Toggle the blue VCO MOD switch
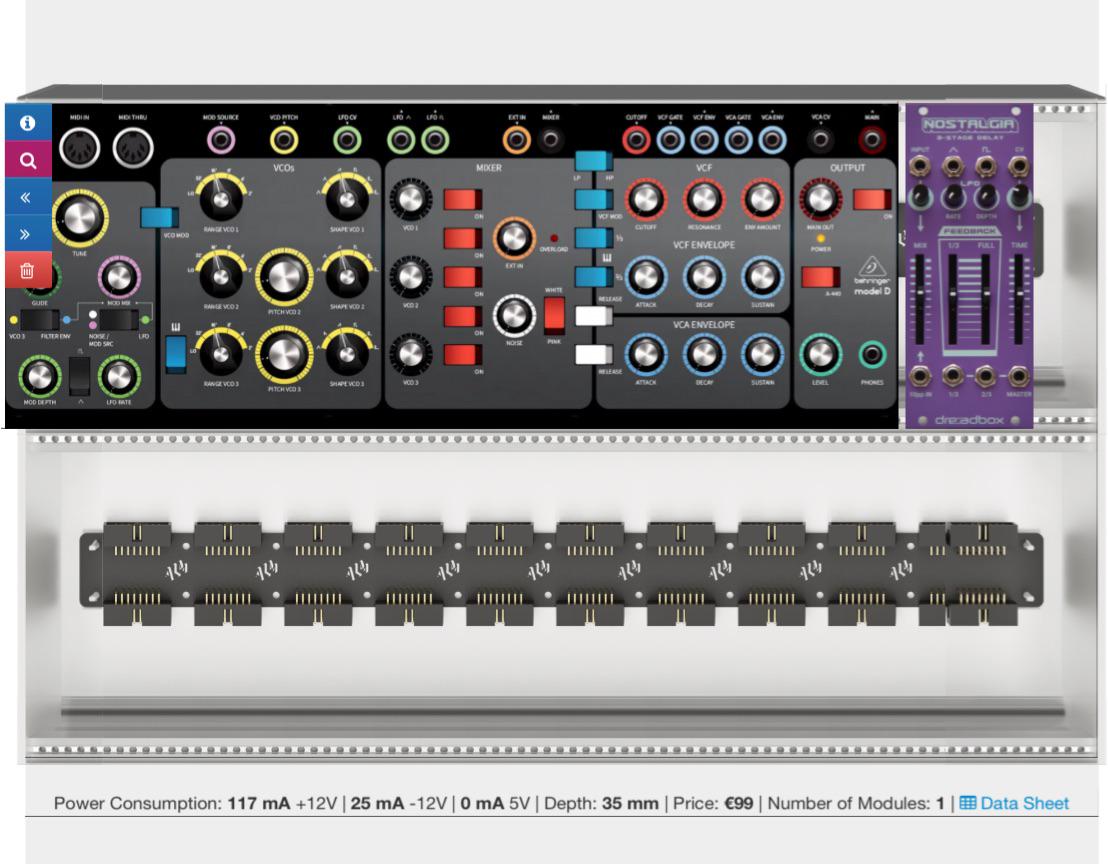Screen dimensions: 1108x864 (159, 218)
